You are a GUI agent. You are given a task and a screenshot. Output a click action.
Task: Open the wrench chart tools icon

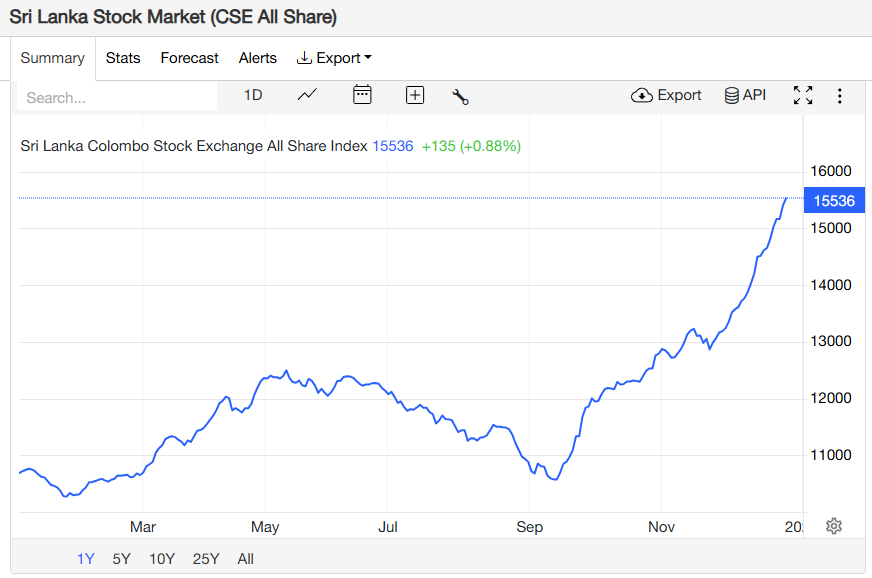(460, 96)
